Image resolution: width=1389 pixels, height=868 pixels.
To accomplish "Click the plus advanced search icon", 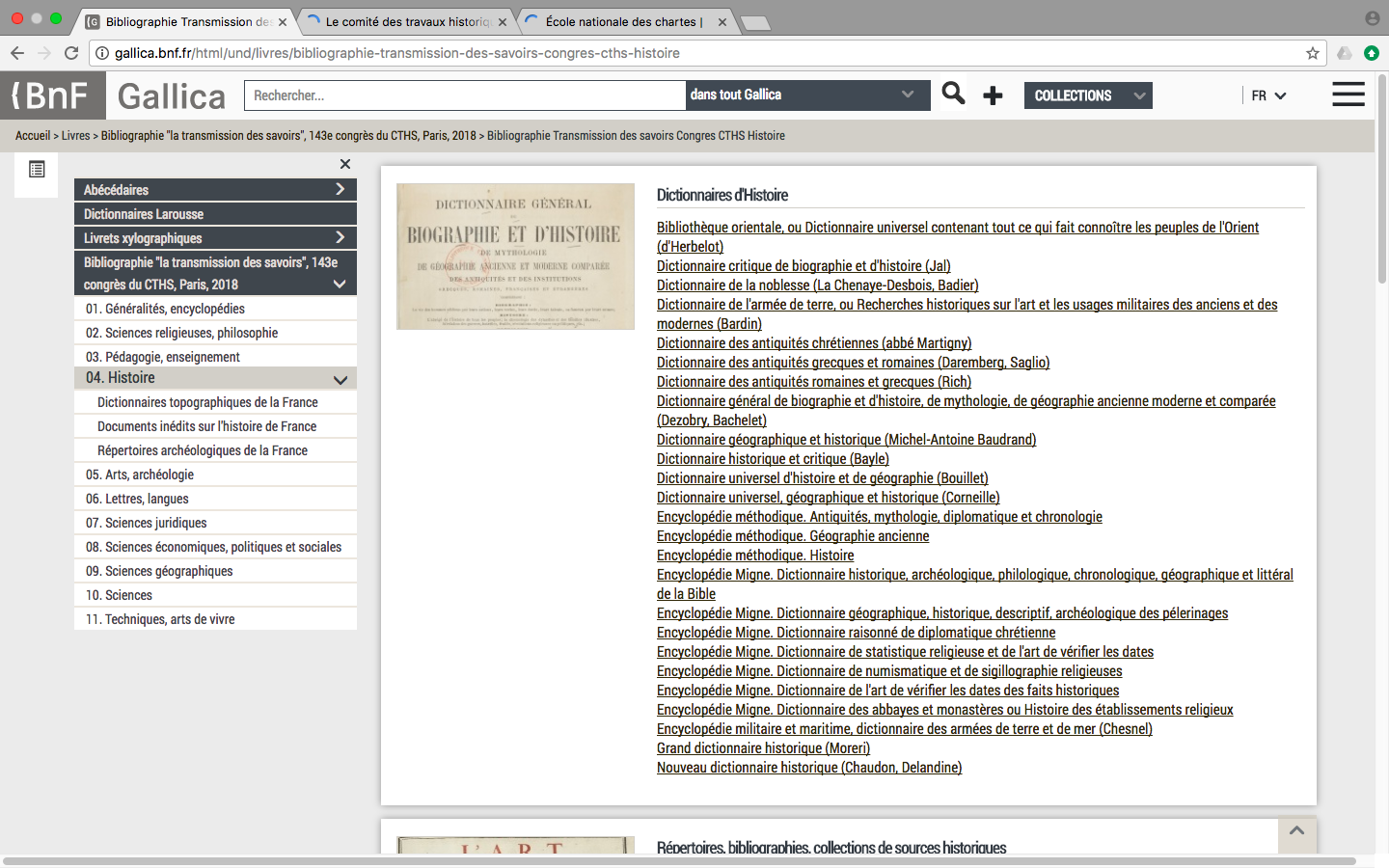I will point(993,95).
